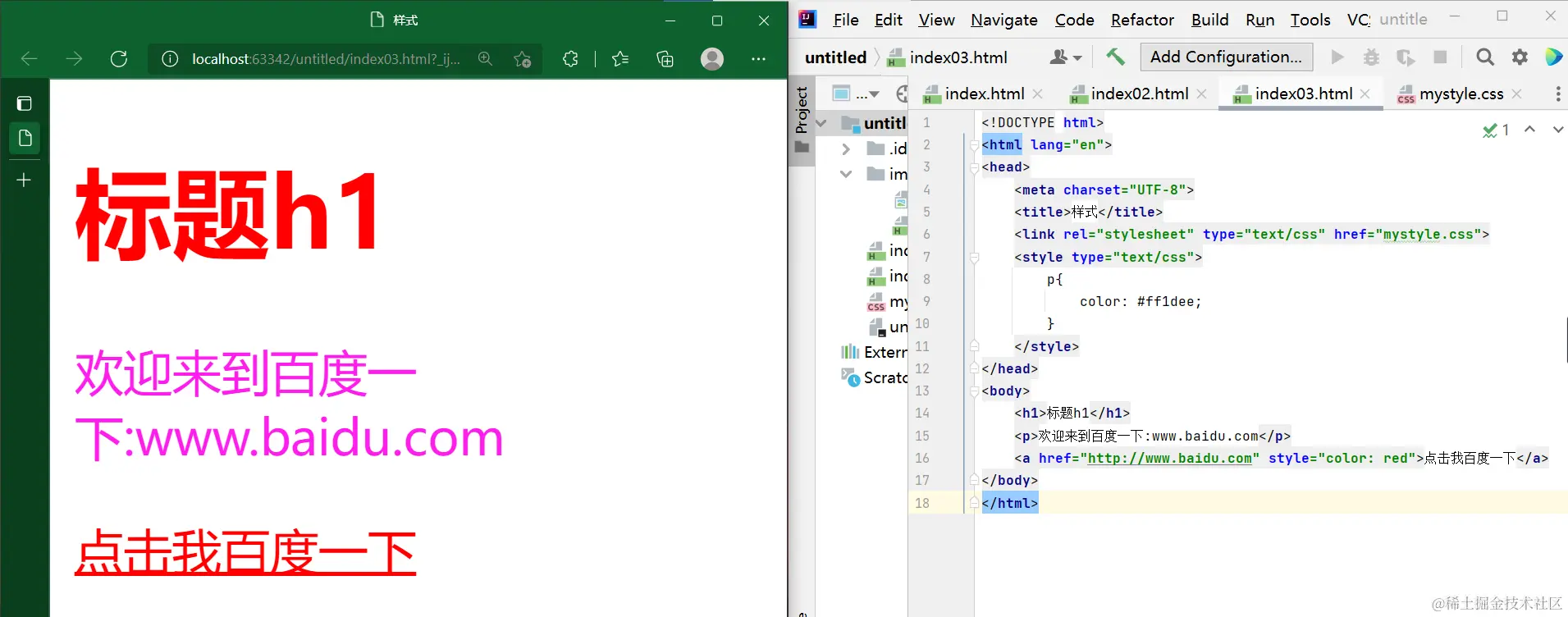Click the Debug bug icon

pyautogui.click(x=1371, y=57)
